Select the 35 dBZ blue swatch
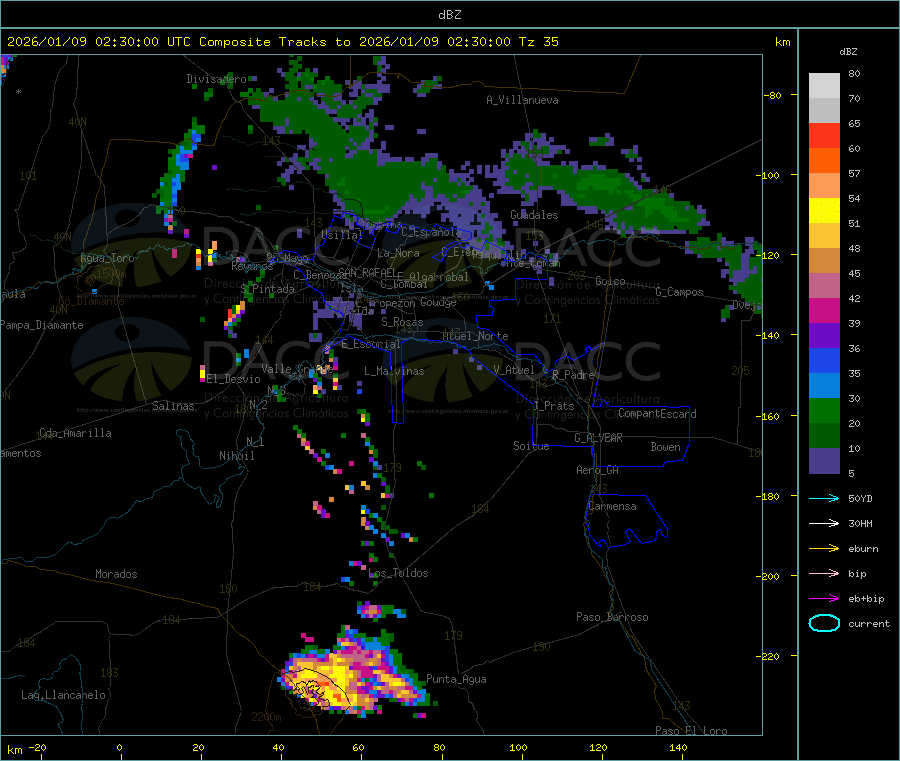The height and width of the screenshot is (761, 900). click(824, 360)
